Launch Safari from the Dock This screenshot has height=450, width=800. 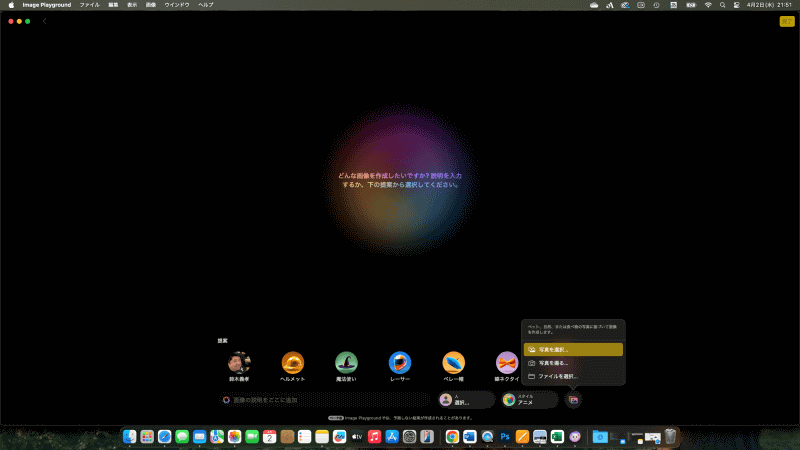pyautogui.click(x=164, y=437)
